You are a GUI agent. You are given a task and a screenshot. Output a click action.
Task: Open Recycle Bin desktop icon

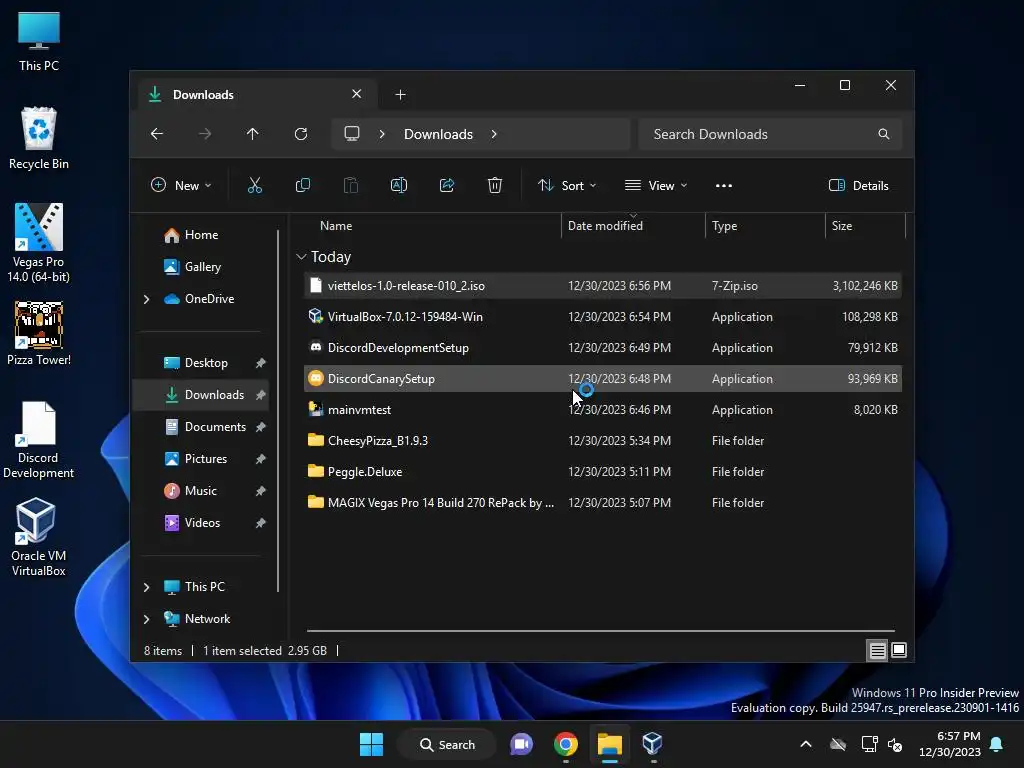39,138
